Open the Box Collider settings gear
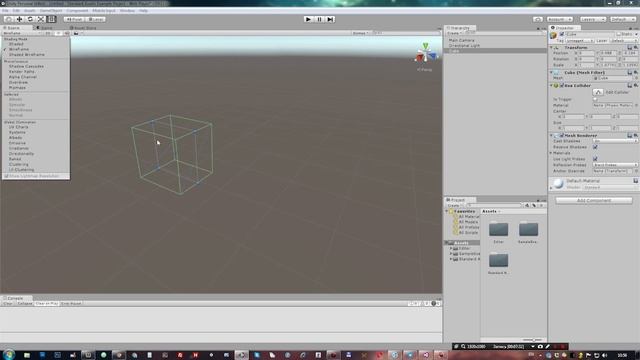 (x=636, y=85)
